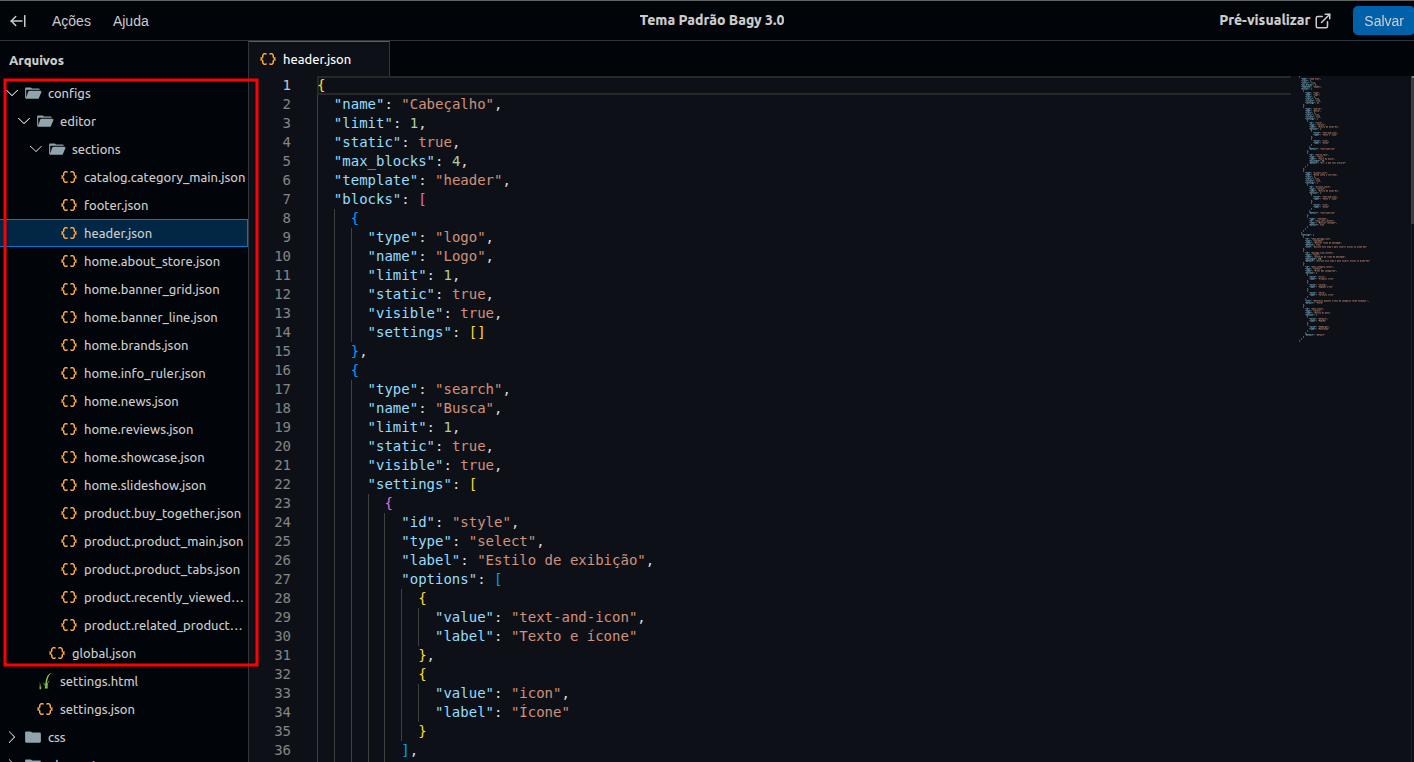The height and width of the screenshot is (762, 1414).
Task: Switch to the header.json editor tab
Action: tap(317, 59)
